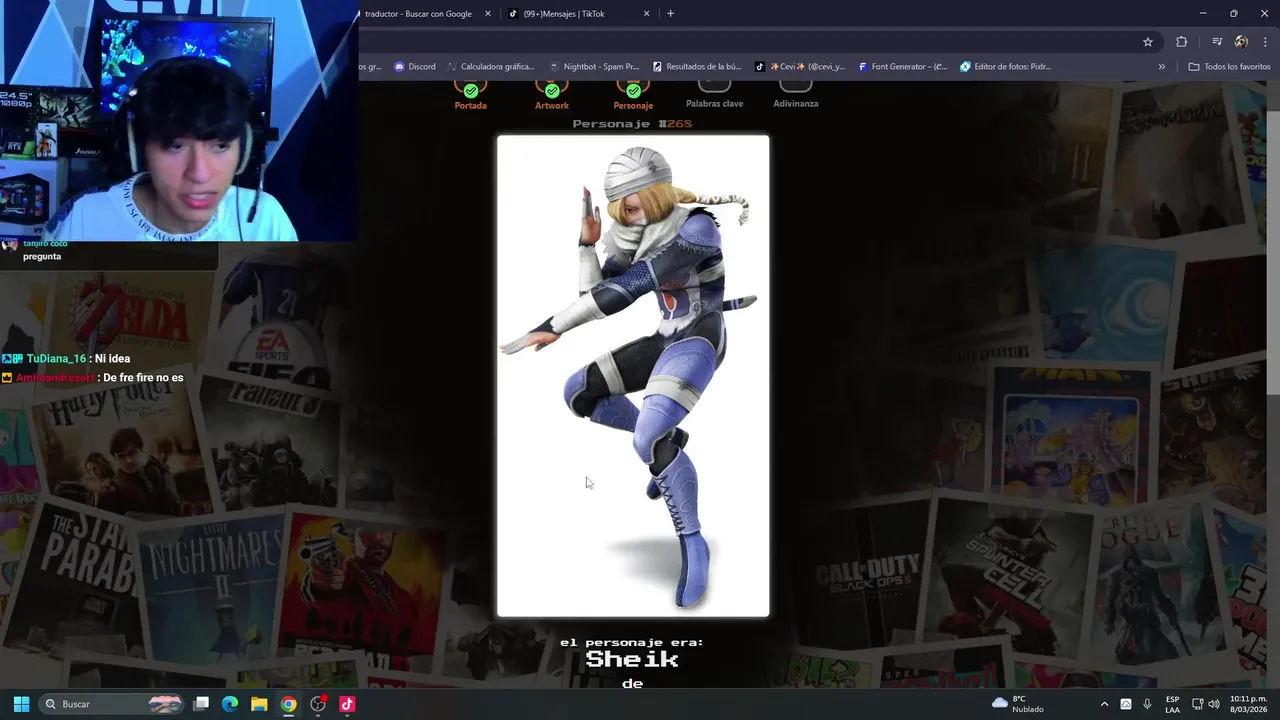
Task: Close the TikTok Mensajes tab
Action: pos(647,14)
